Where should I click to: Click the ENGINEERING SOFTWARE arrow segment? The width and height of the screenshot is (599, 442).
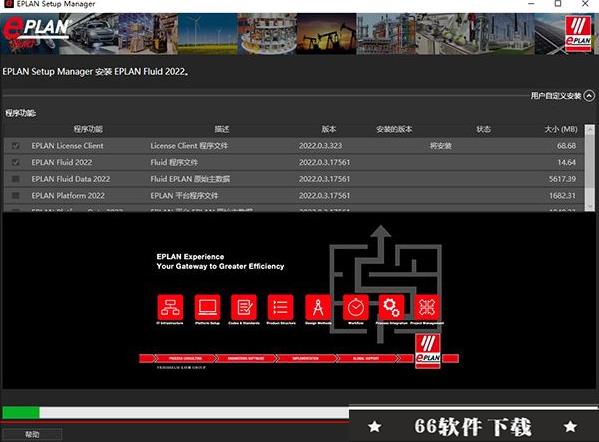[246, 358]
